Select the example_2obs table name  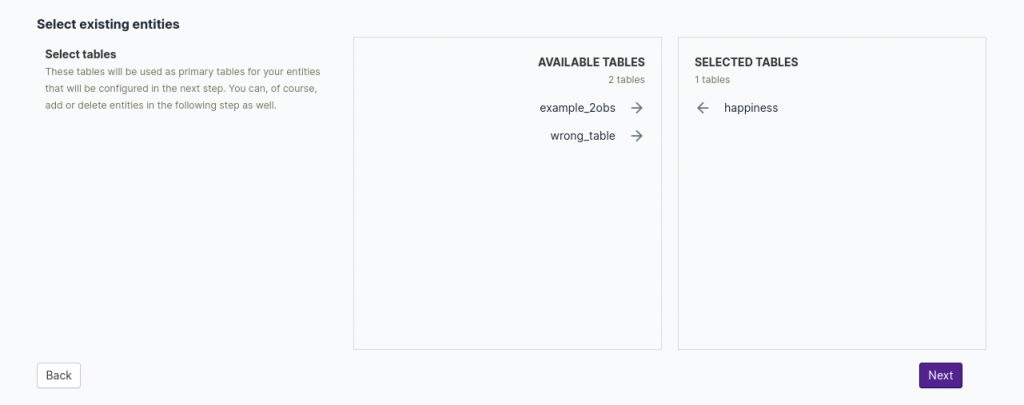577,108
